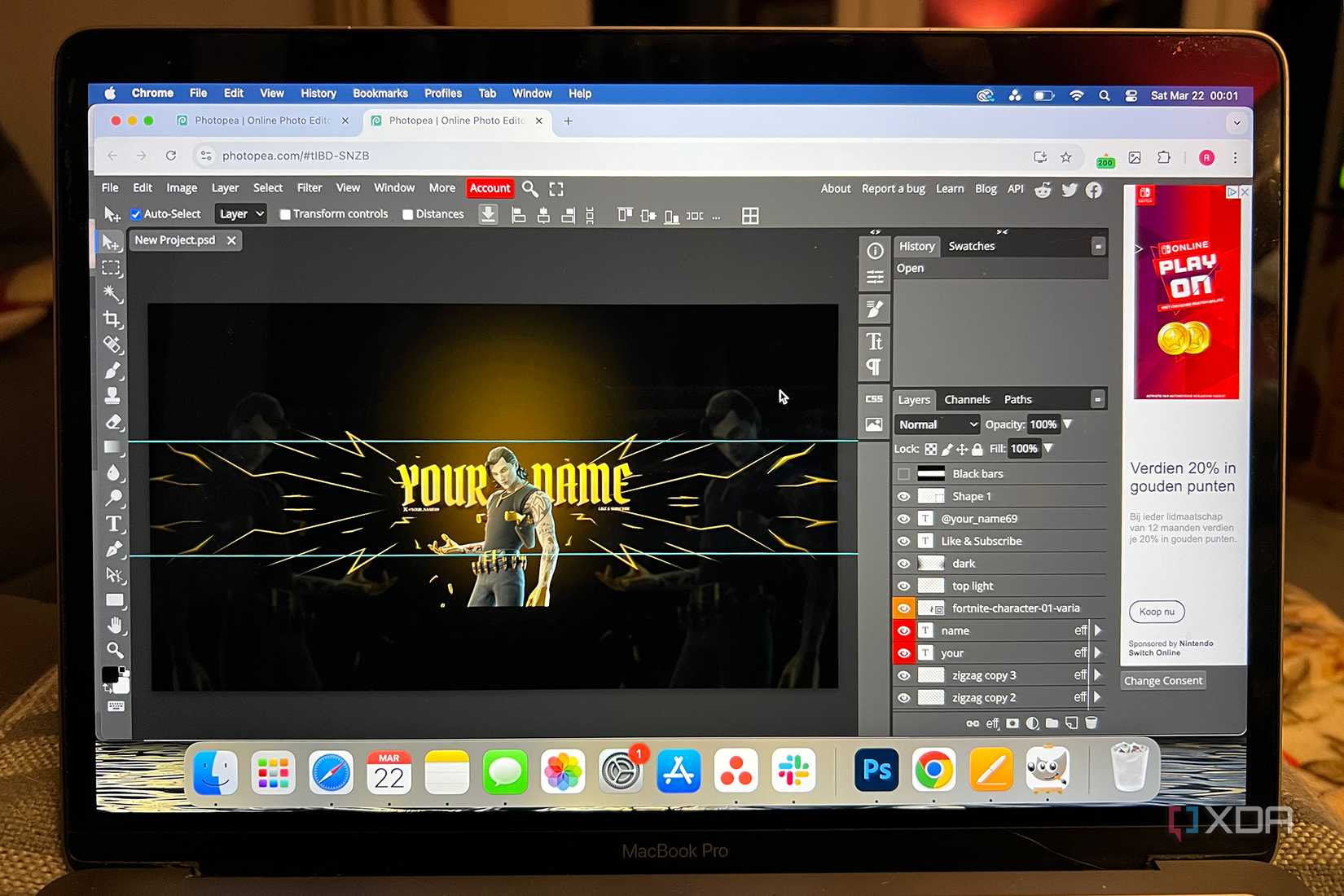Enable the Transform controls checkbox

(x=285, y=214)
